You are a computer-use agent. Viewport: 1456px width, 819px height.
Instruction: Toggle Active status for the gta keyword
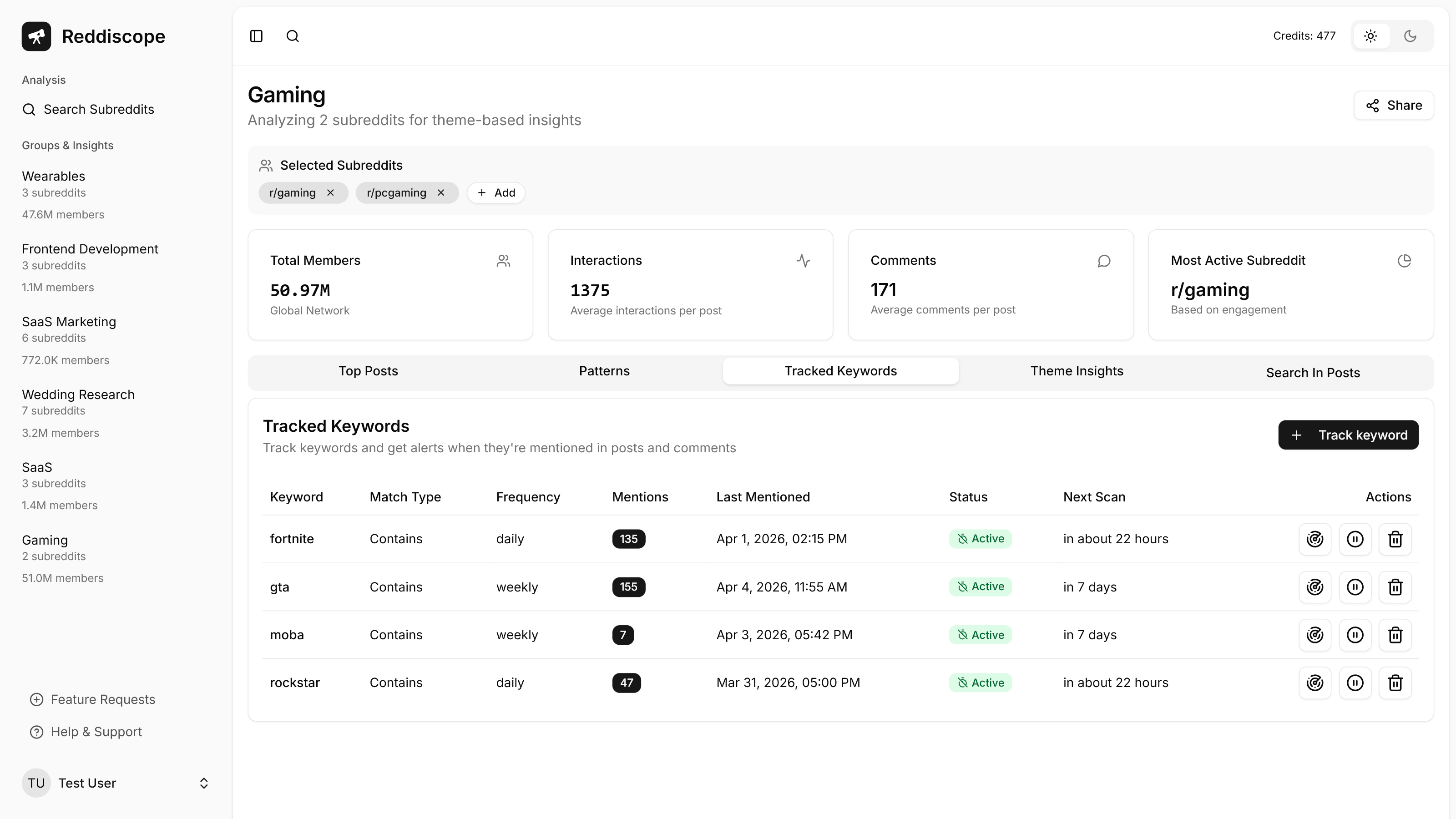pyautogui.click(x=980, y=586)
